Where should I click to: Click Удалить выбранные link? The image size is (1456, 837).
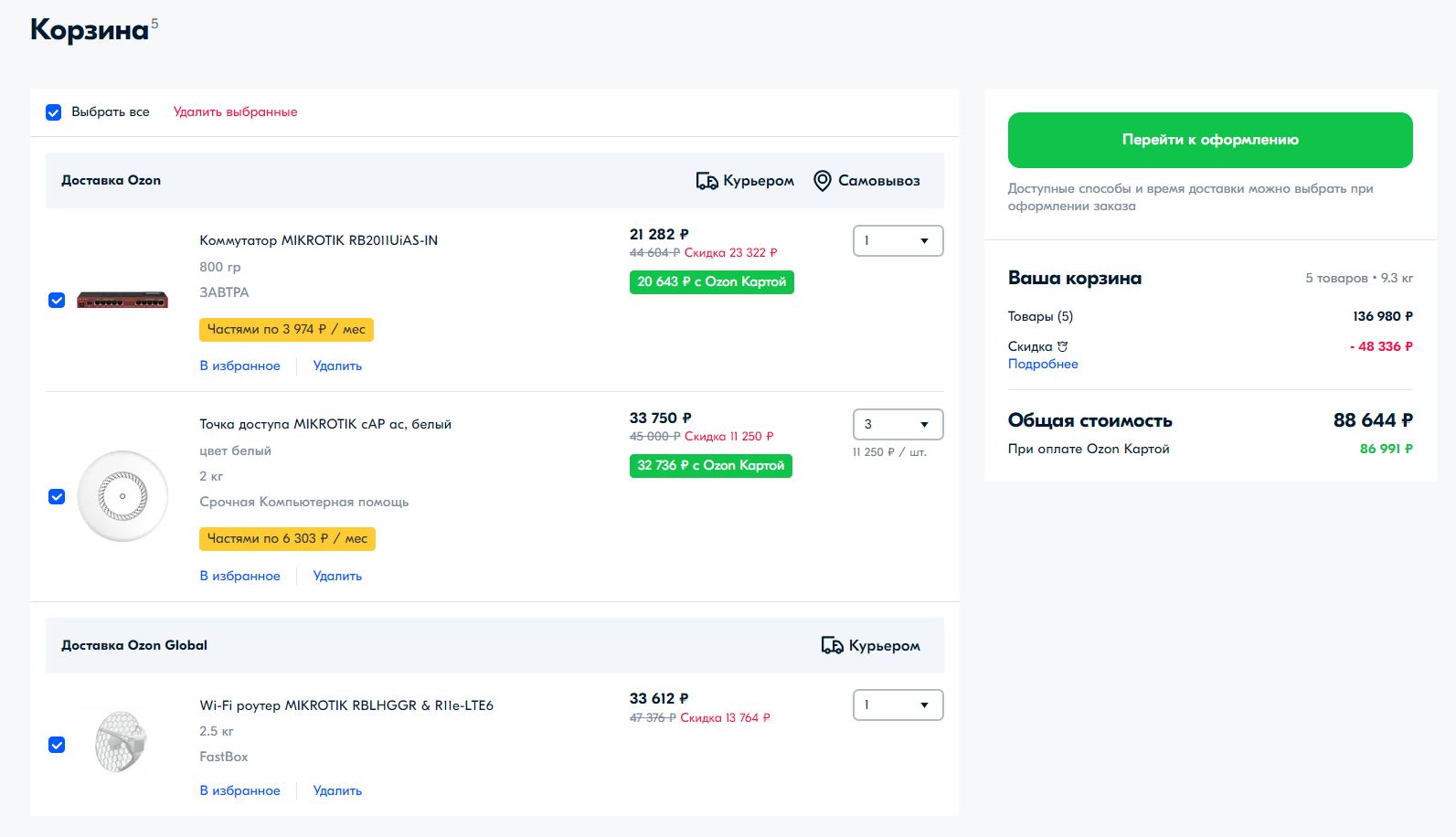[236, 112]
